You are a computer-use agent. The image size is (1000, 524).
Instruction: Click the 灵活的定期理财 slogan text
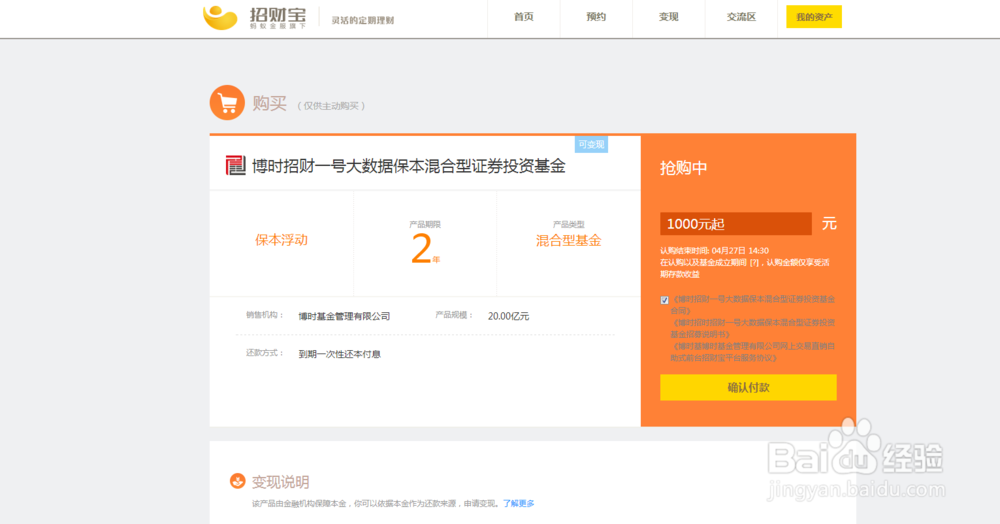(362, 20)
